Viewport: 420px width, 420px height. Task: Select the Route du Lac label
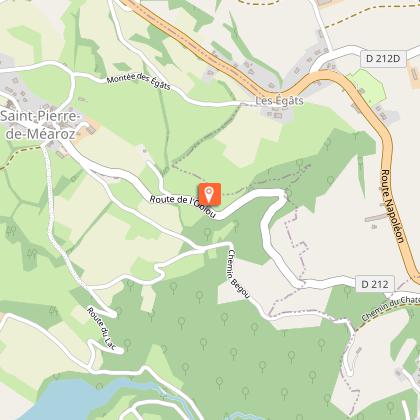coord(101,329)
